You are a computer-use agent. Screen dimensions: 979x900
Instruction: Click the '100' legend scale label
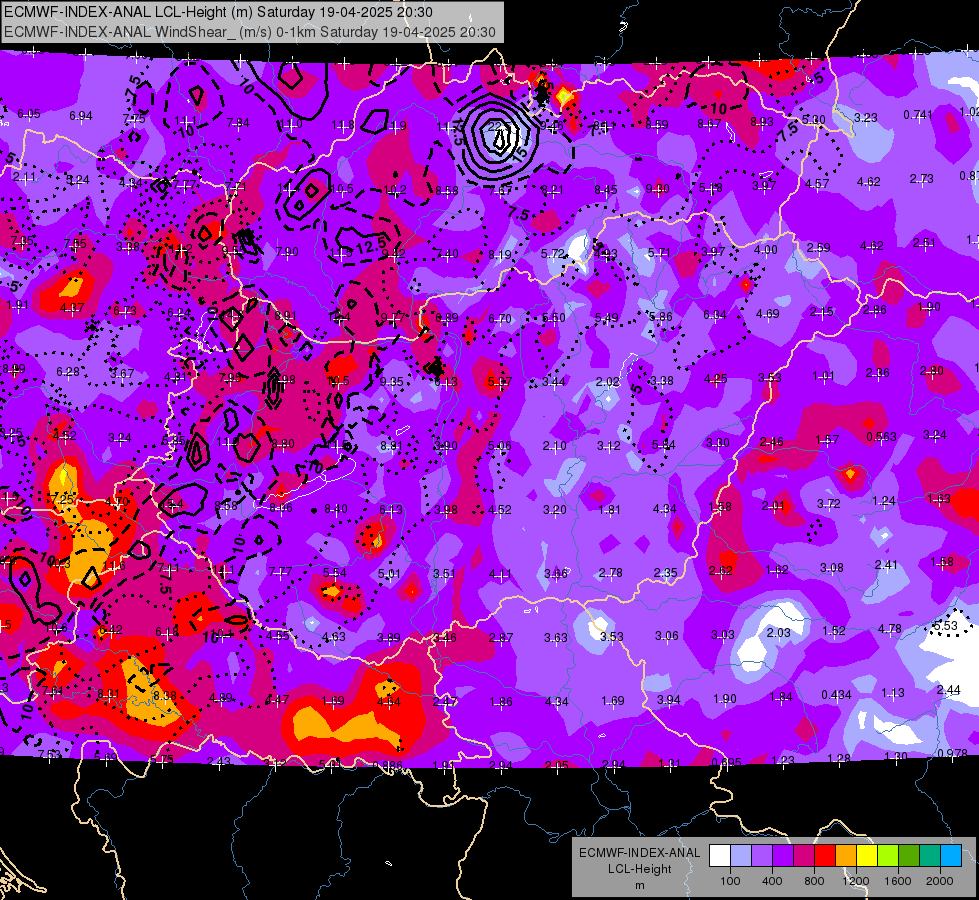point(730,881)
